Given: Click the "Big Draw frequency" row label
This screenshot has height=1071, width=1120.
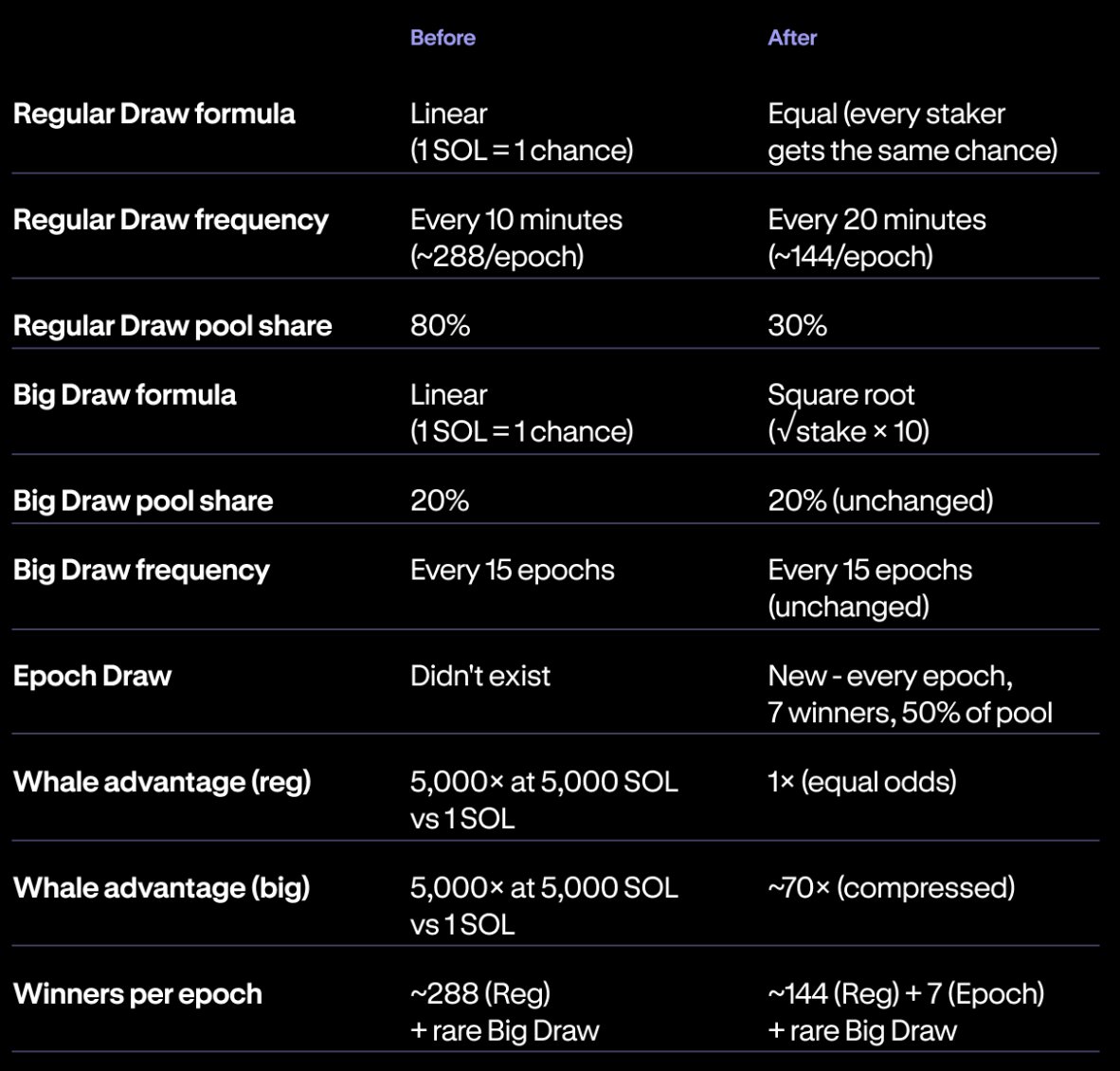Looking at the screenshot, I should (141, 570).
